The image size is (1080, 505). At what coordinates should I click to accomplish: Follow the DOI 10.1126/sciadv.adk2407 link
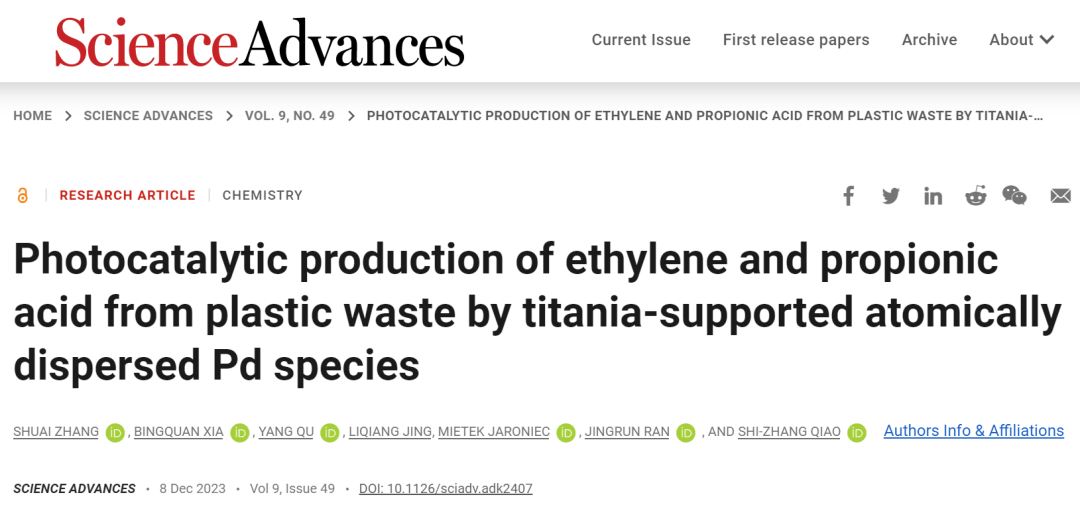(446, 488)
